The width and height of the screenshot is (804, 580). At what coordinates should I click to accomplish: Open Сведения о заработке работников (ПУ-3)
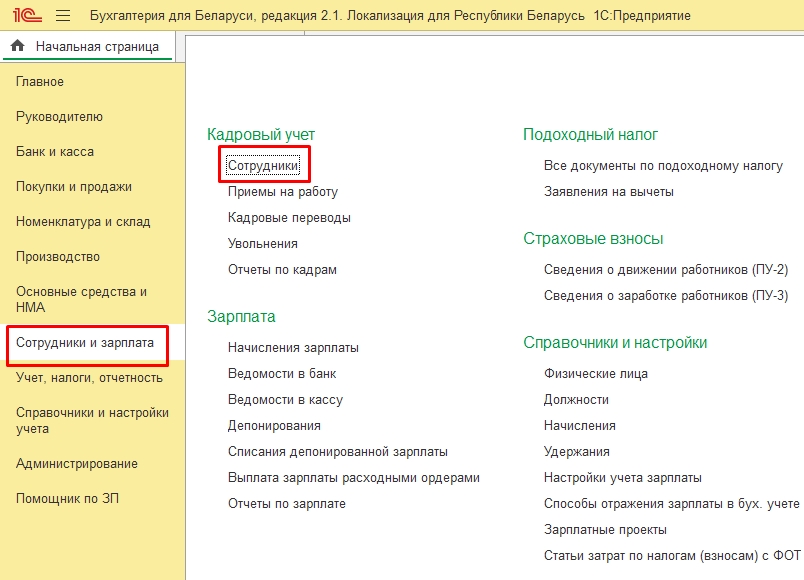666,296
